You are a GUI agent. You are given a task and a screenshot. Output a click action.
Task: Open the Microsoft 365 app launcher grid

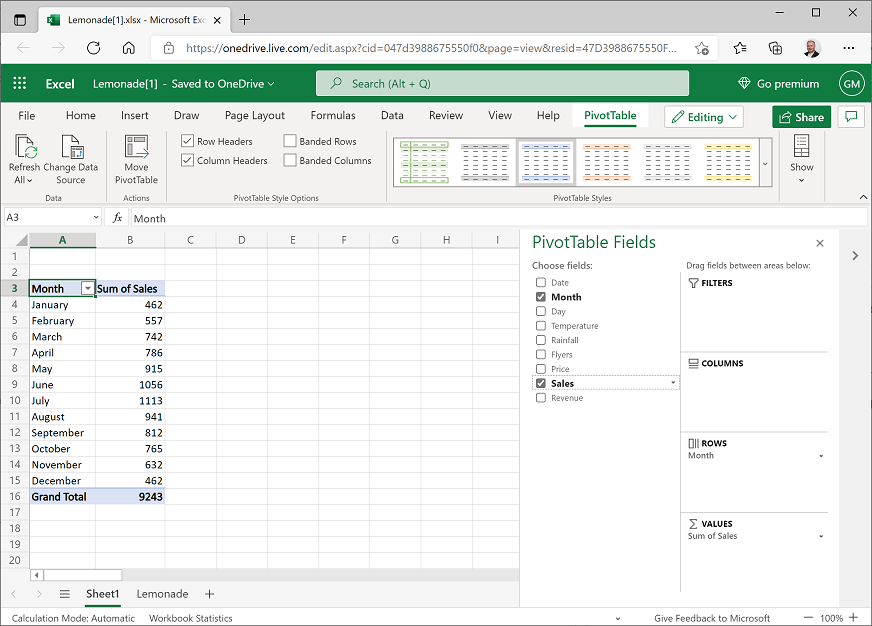click(x=18, y=83)
